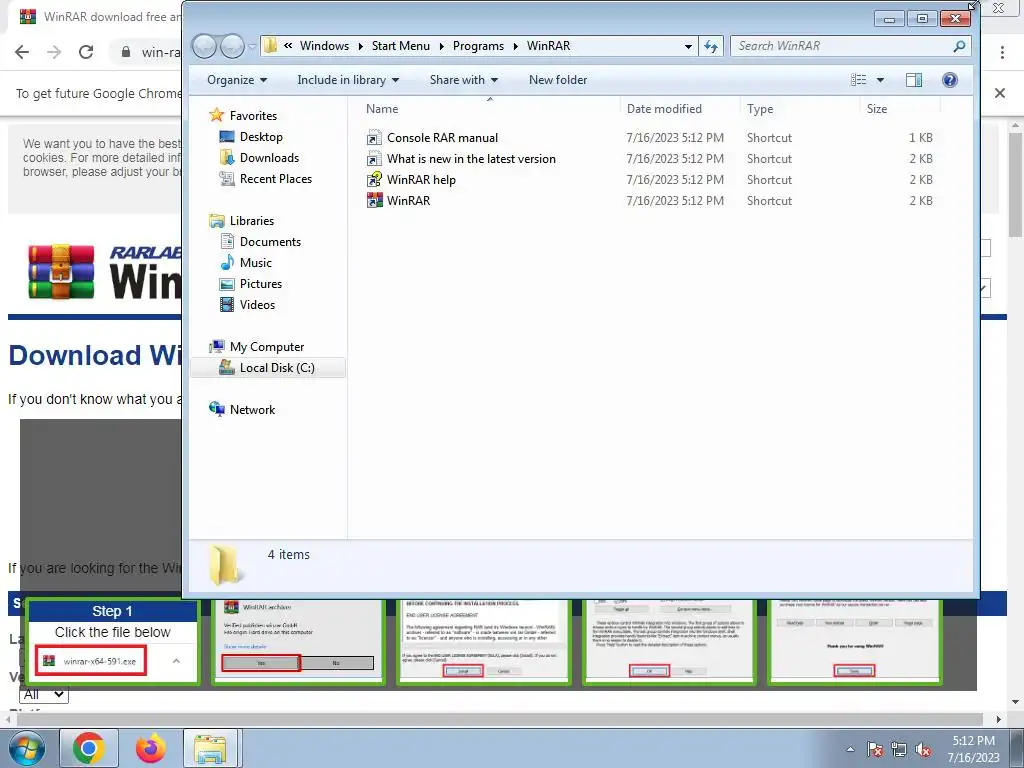This screenshot has height=768, width=1024.
Task: Click the Change your view icon
Action: pos(859,80)
